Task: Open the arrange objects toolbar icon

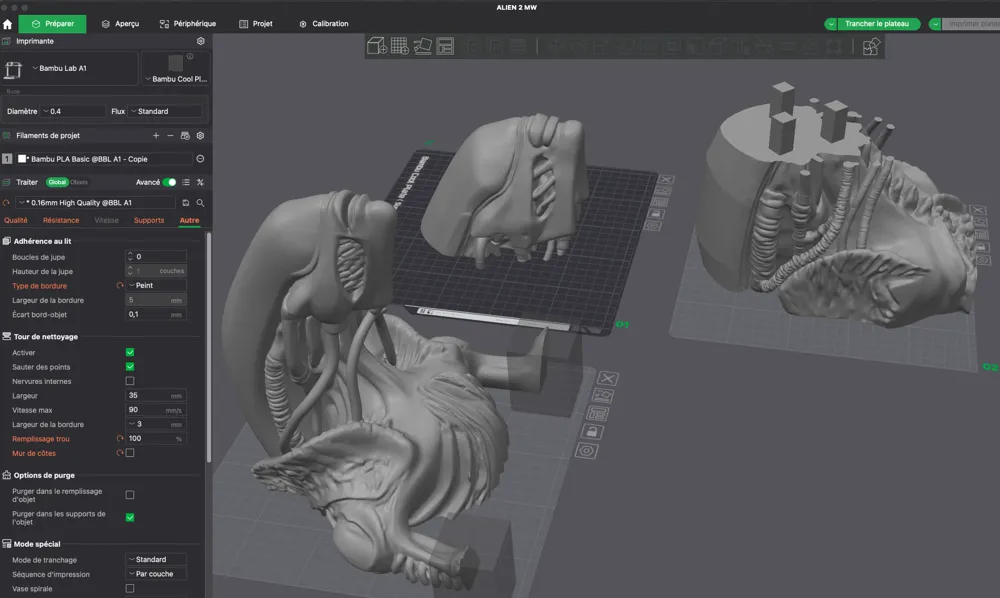Action: 445,46
